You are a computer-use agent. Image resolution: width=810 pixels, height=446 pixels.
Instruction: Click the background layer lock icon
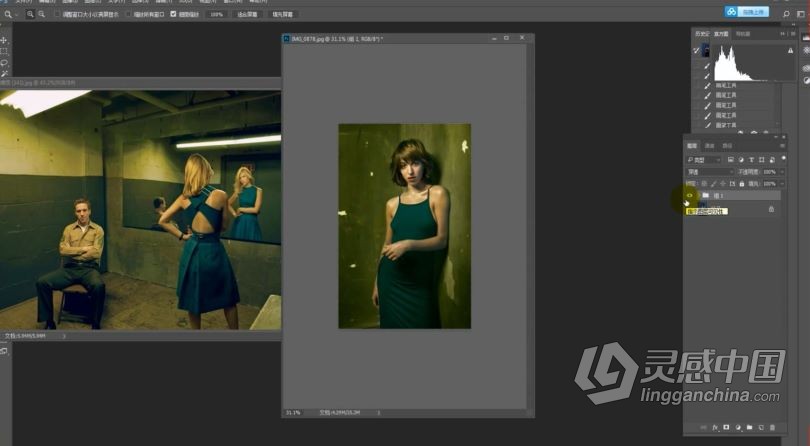(x=771, y=209)
